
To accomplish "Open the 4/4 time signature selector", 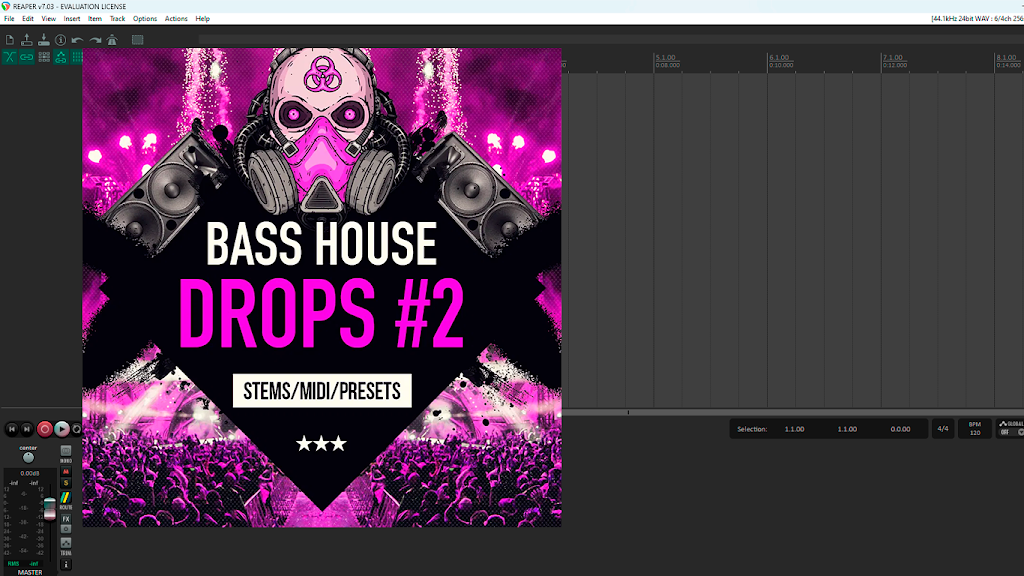I will point(943,429).
